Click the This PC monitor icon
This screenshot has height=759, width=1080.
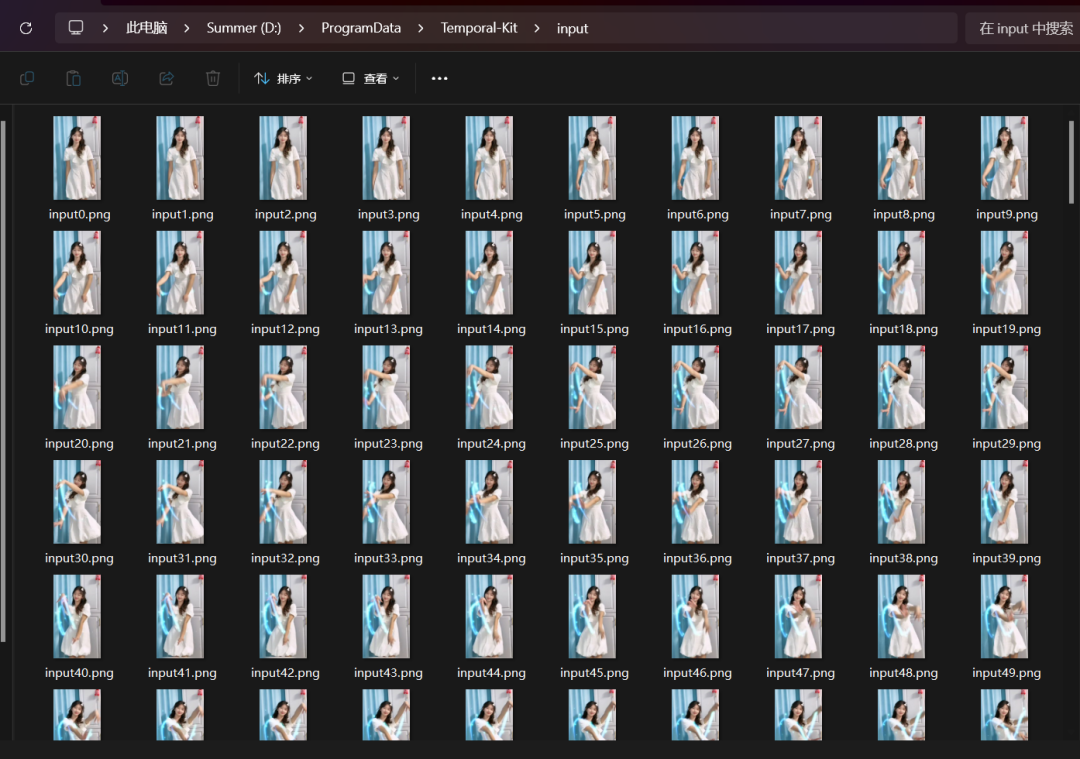pyautogui.click(x=76, y=28)
